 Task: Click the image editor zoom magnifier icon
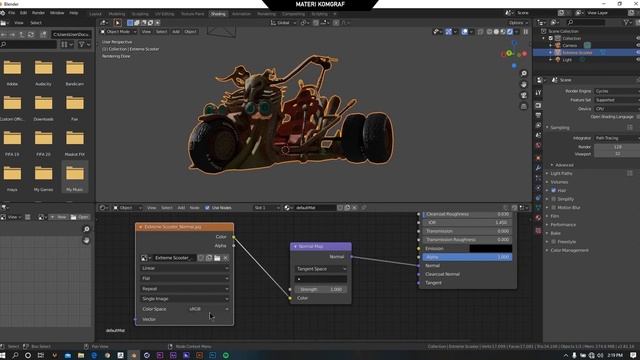87,229
